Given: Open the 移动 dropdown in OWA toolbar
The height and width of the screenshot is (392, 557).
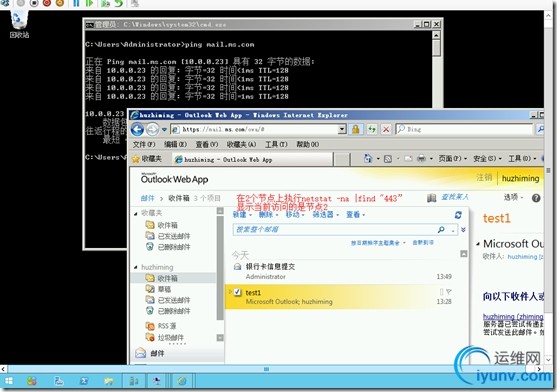Looking at the screenshot, I should [295, 215].
